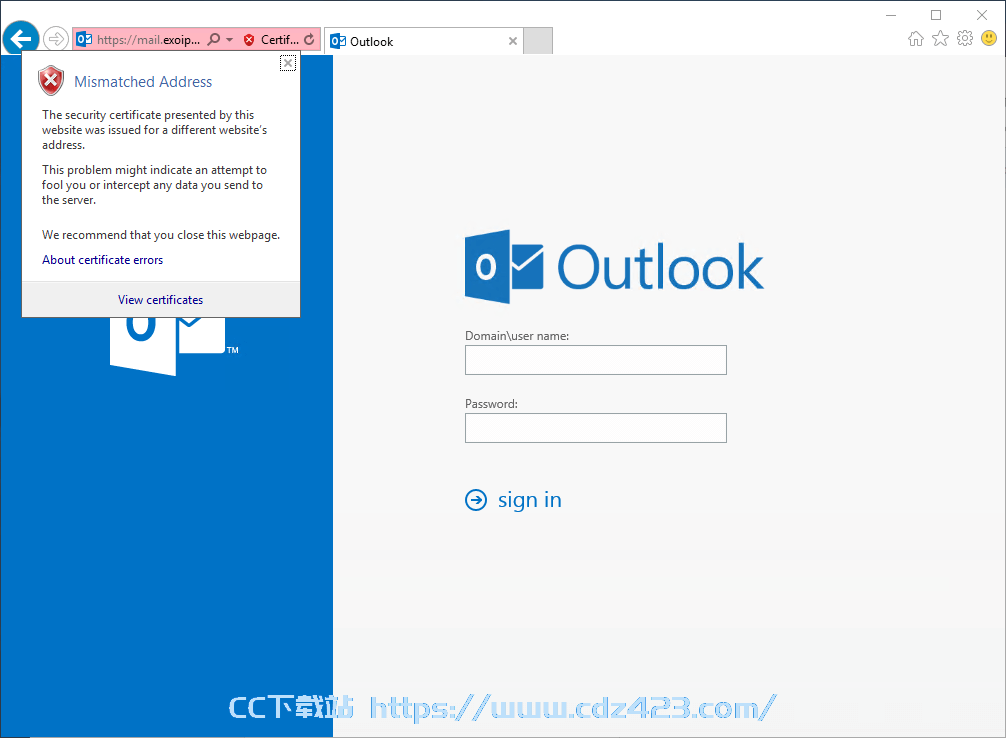Close the Outlook tab
The height and width of the screenshot is (738, 1006).
tap(513, 41)
